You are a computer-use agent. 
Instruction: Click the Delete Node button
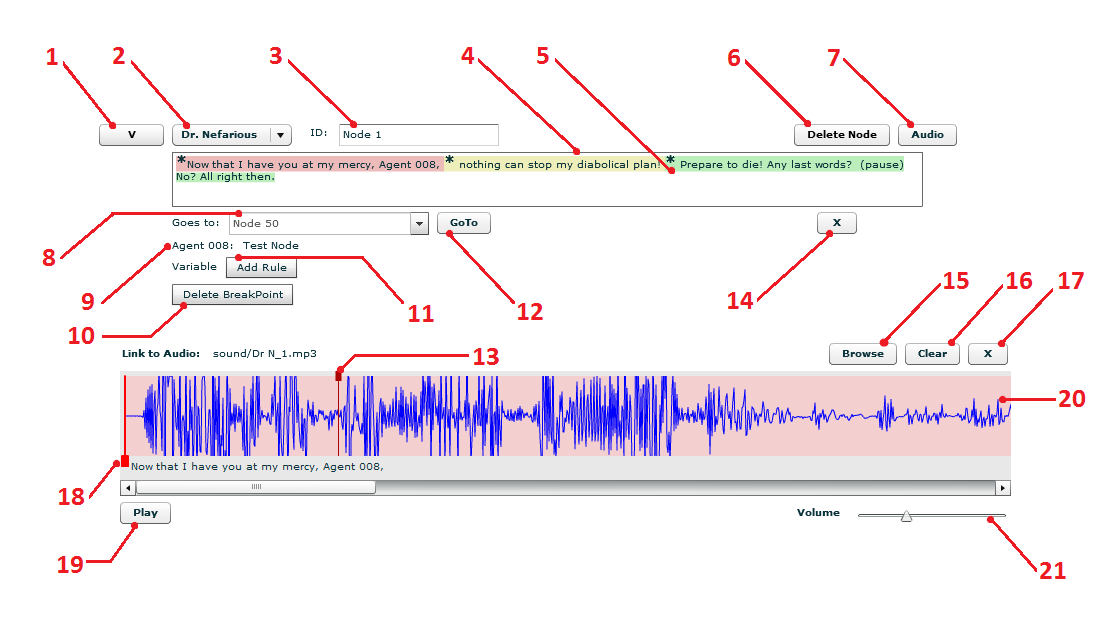click(841, 135)
